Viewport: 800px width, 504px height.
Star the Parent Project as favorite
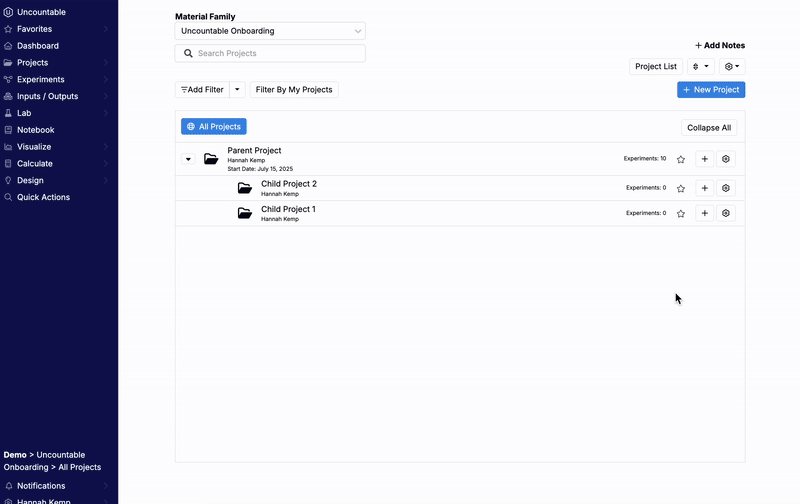point(681,159)
